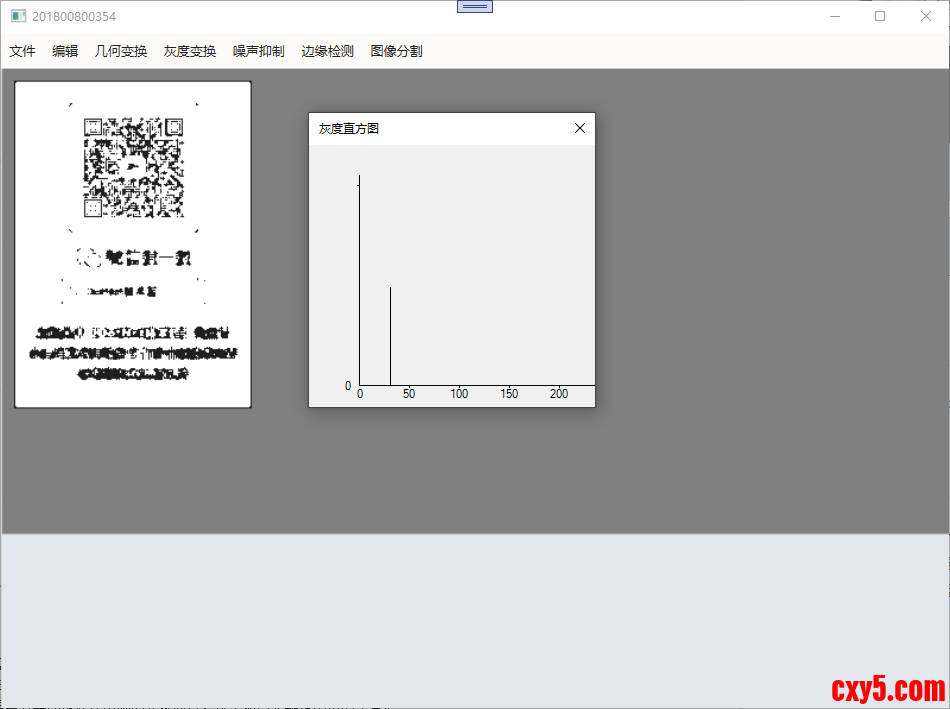950x709 pixels.
Task: Click the 100 label on the histogram axis
Action: (x=459, y=394)
